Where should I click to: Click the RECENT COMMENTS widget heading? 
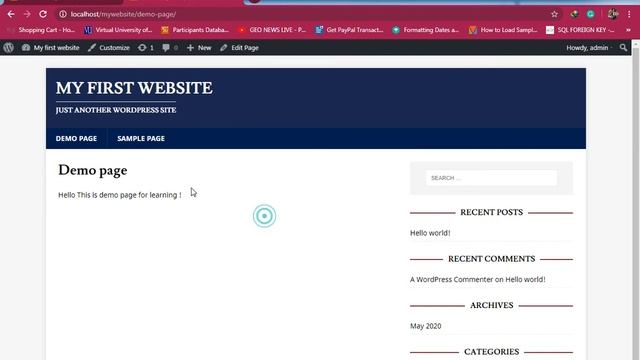[x=491, y=259]
